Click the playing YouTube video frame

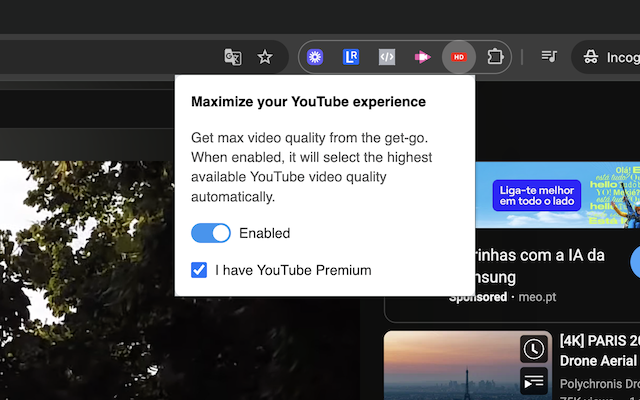180,280
